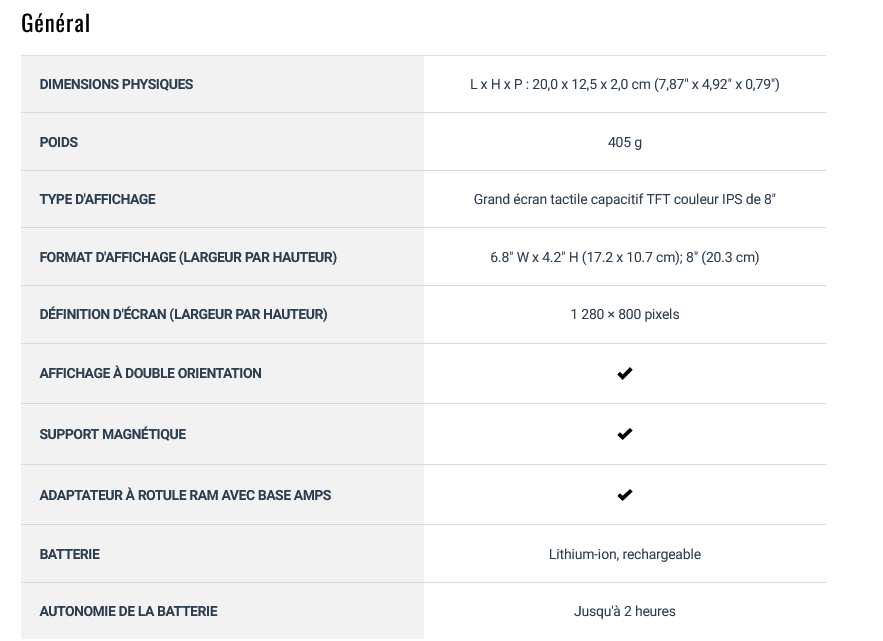883x641 pixels.
Task: Click Adaptateur à rotule RAM avec base AMPS label
Action: coord(185,495)
